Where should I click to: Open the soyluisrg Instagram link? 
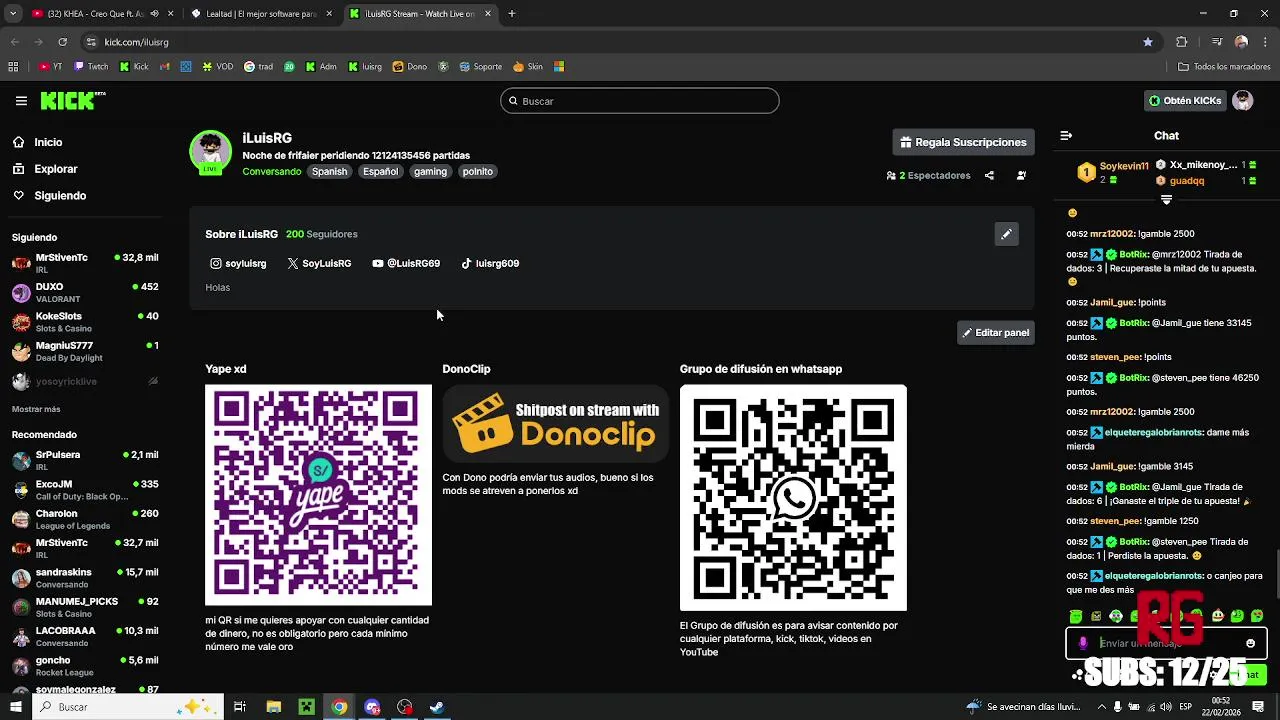point(238,264)
